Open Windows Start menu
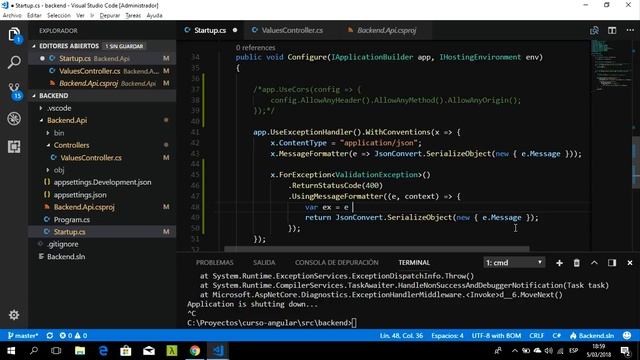 pyautogui.click(x=11, y=351)
